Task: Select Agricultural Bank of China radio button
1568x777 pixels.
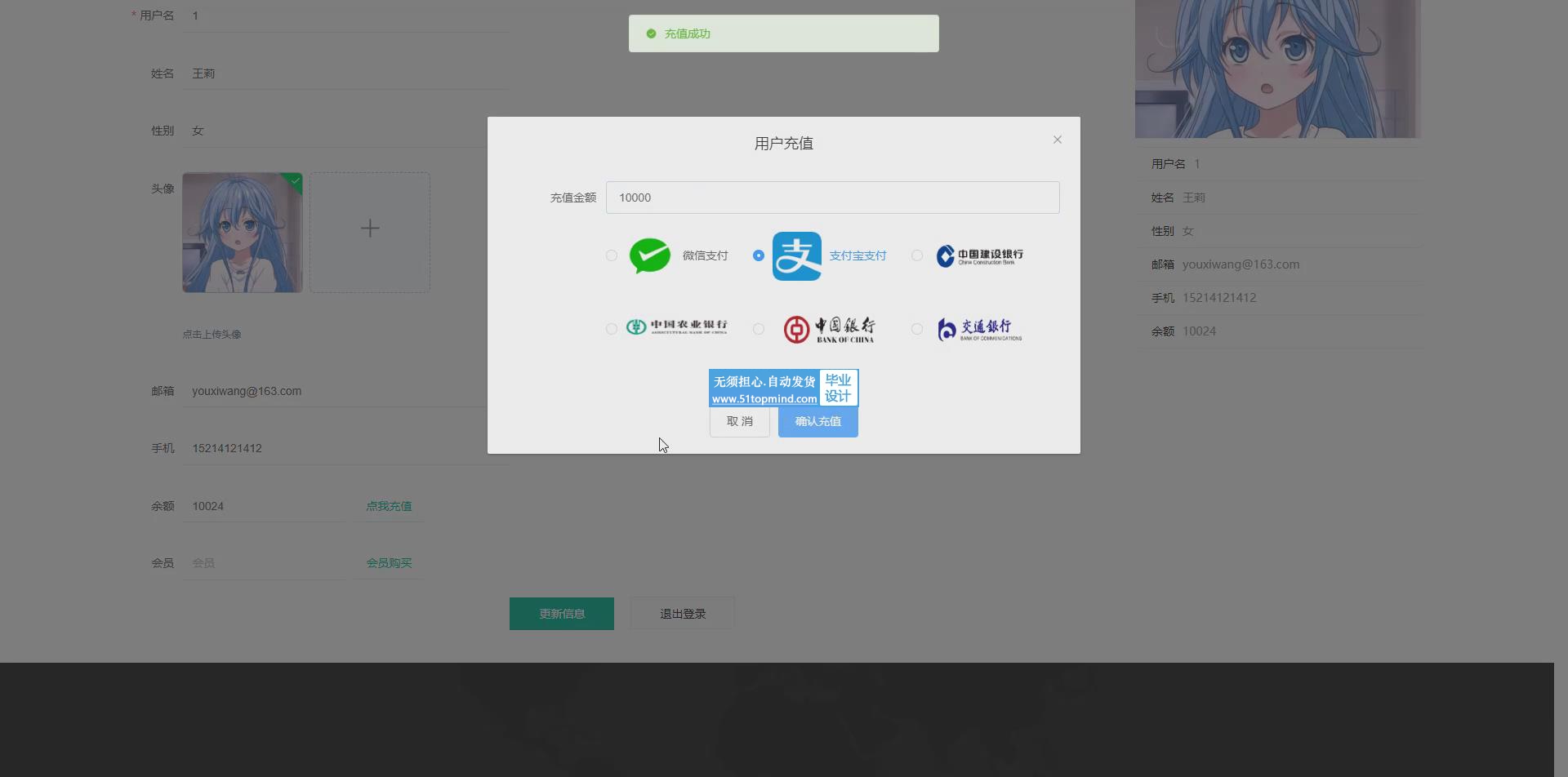Action: tap(612, 329)
